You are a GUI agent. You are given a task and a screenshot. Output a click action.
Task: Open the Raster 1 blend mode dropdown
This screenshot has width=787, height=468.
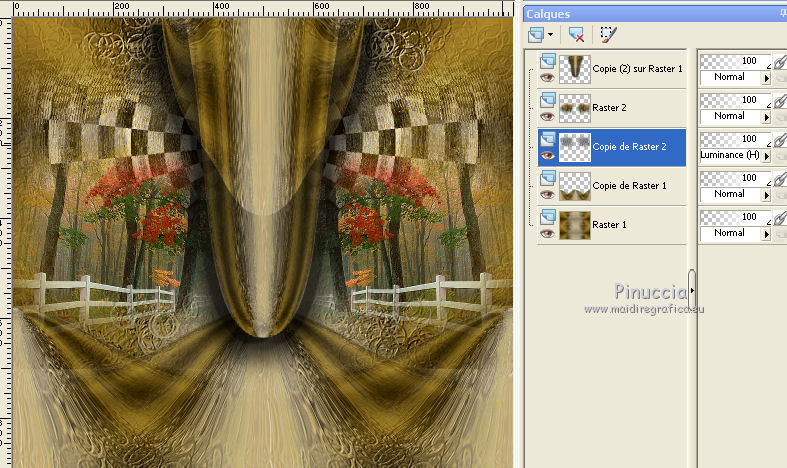tap(766, 233)
